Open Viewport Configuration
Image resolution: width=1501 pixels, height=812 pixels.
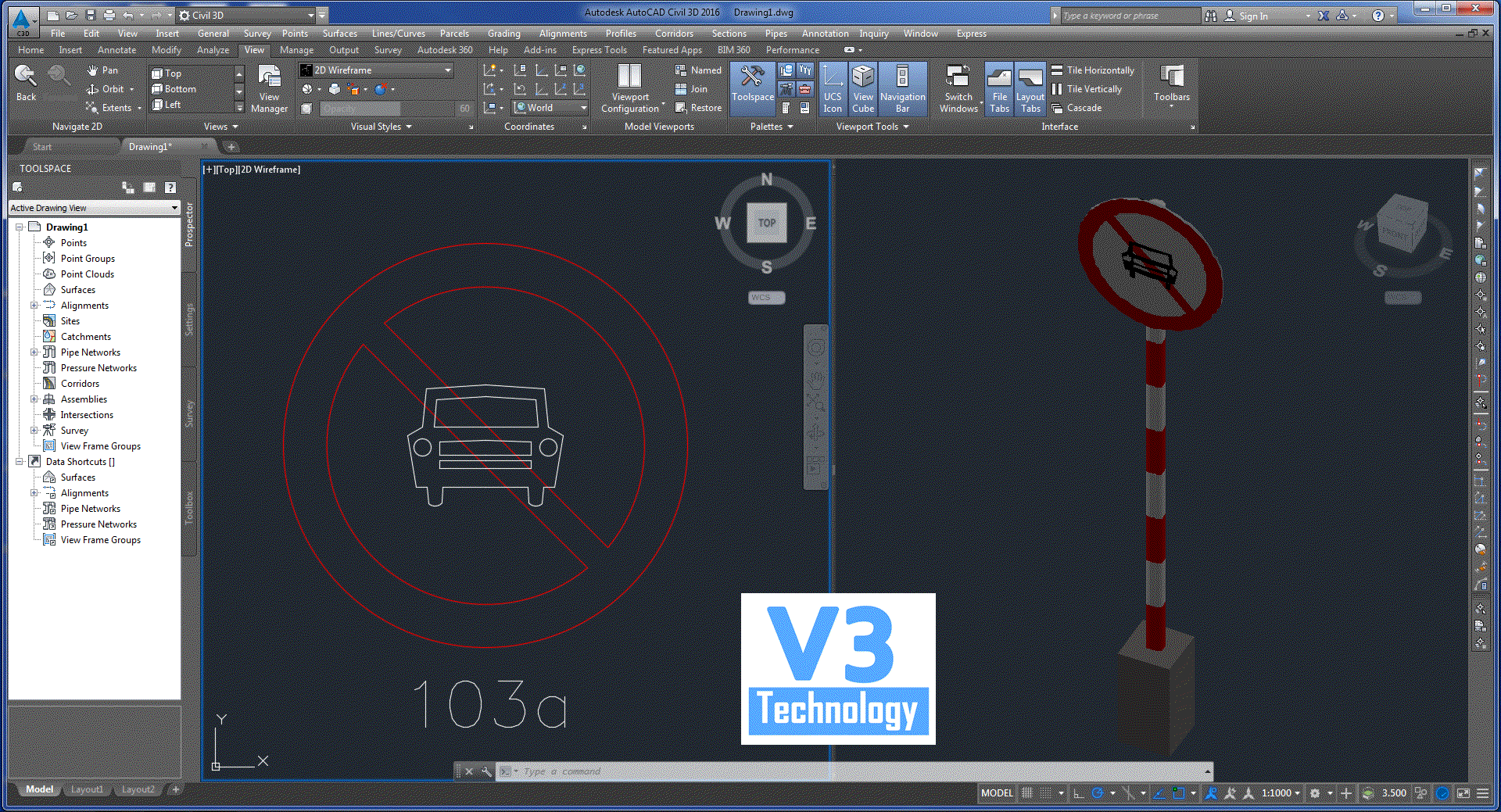(x=630, y=89)
